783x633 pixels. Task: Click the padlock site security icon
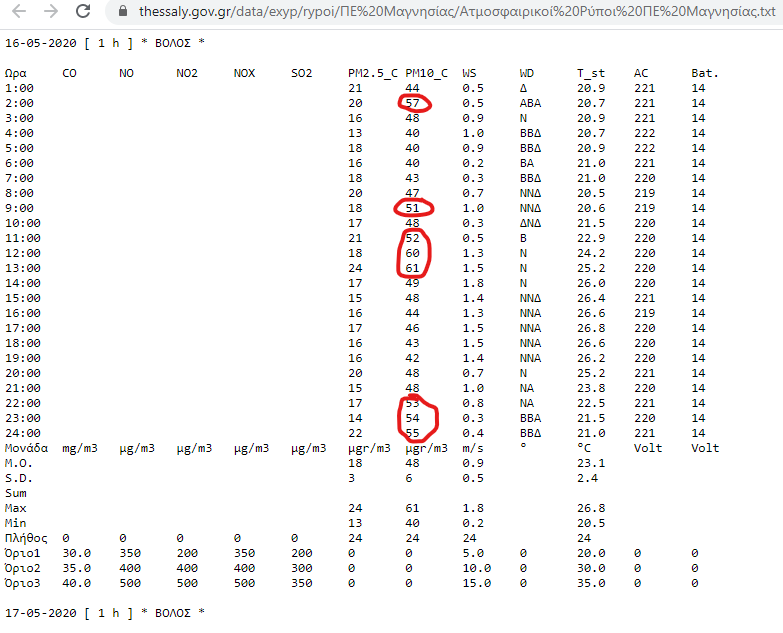(x=122, y=12)
